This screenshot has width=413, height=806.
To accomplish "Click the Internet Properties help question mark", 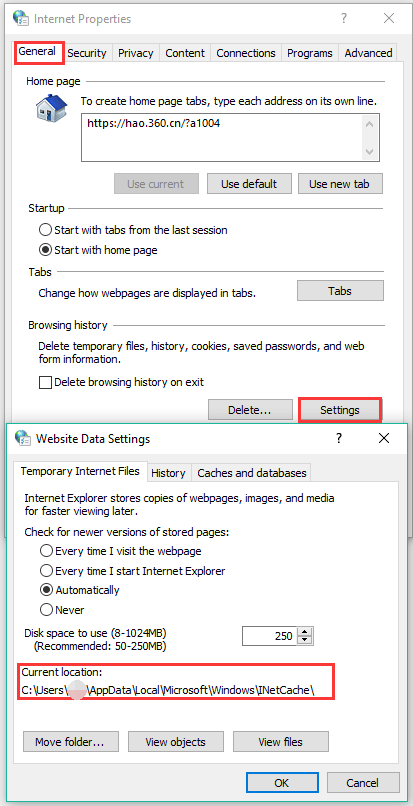I will click(344, 19).
